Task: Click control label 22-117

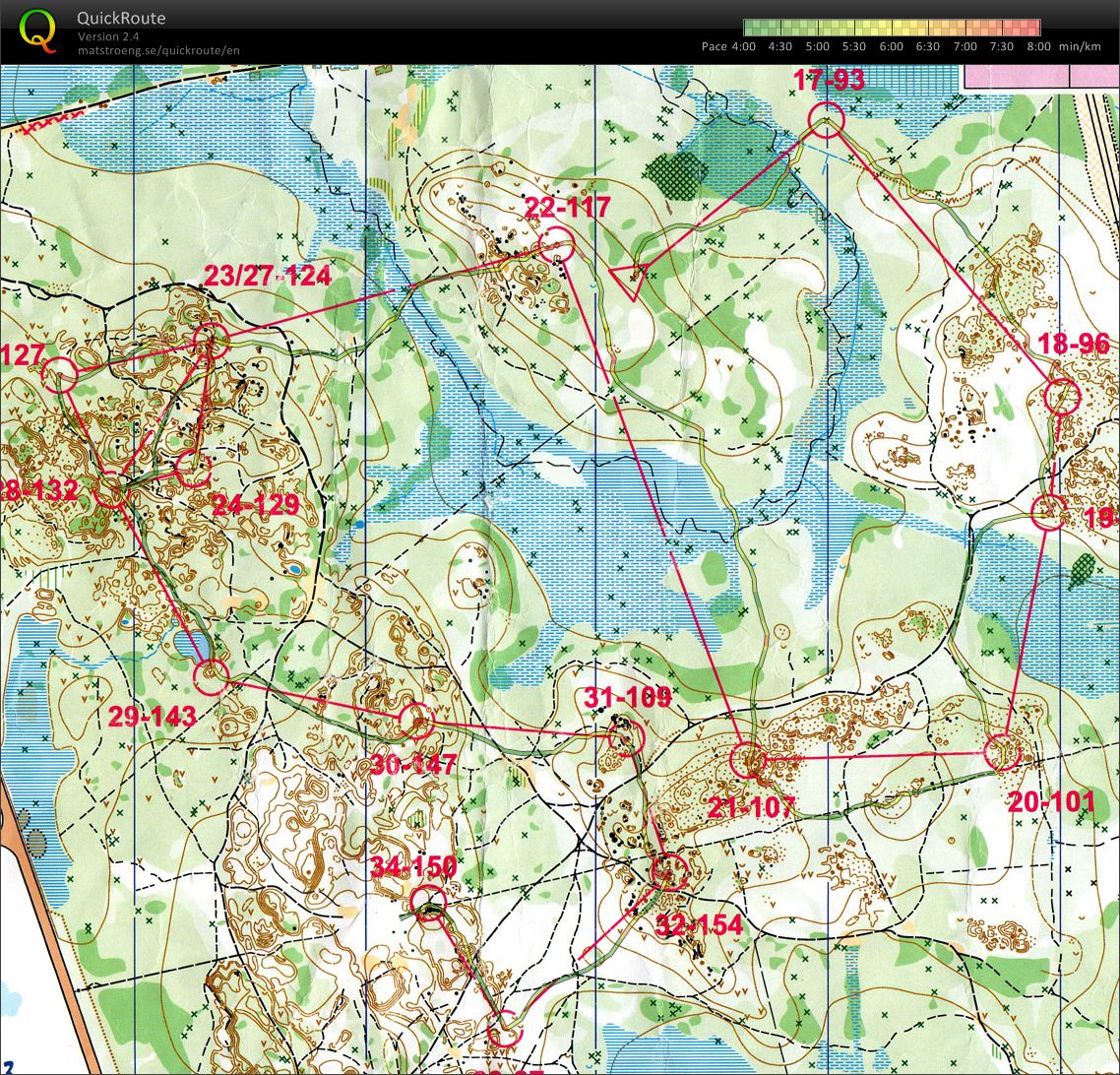Action: tap(568, 207)
